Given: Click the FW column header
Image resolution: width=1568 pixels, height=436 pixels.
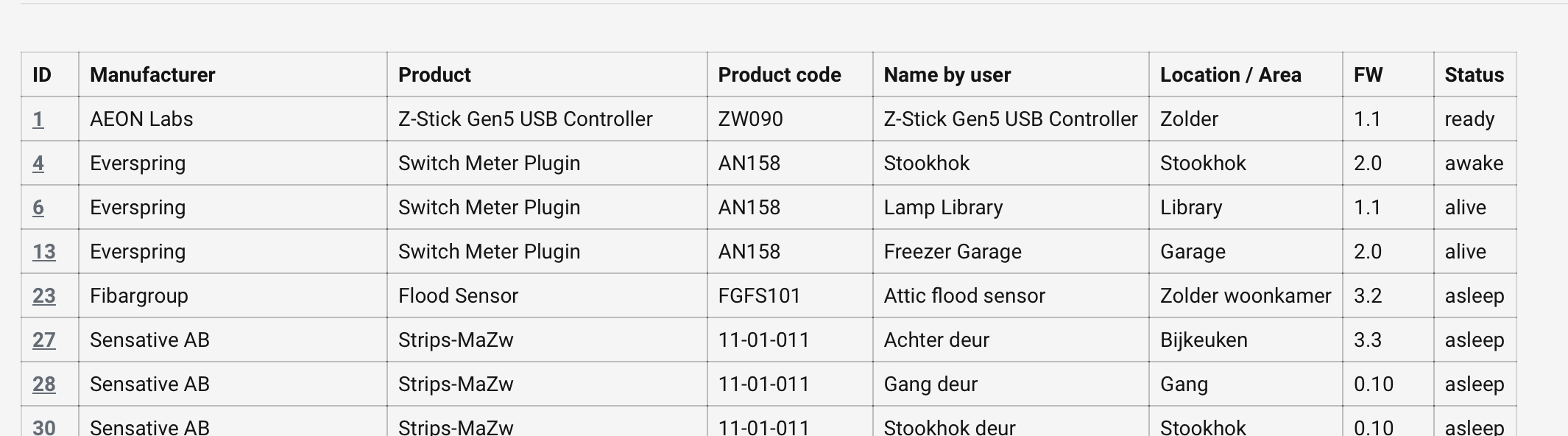Looking at the screenshot, I should pyautogui.click(x=1369, y=75).
